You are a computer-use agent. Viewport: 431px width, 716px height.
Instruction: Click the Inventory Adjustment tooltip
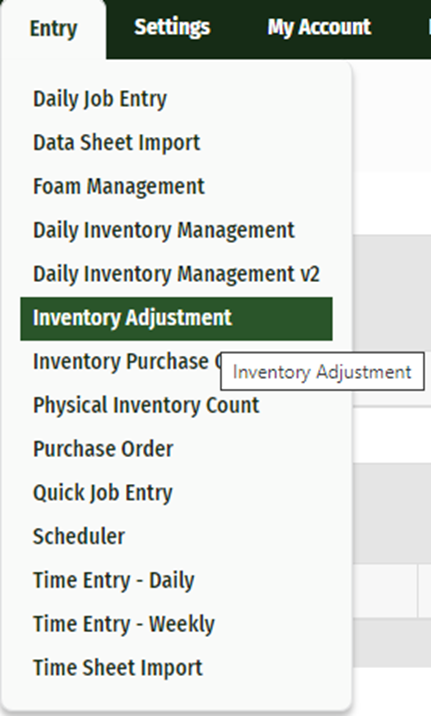point(322,372)
